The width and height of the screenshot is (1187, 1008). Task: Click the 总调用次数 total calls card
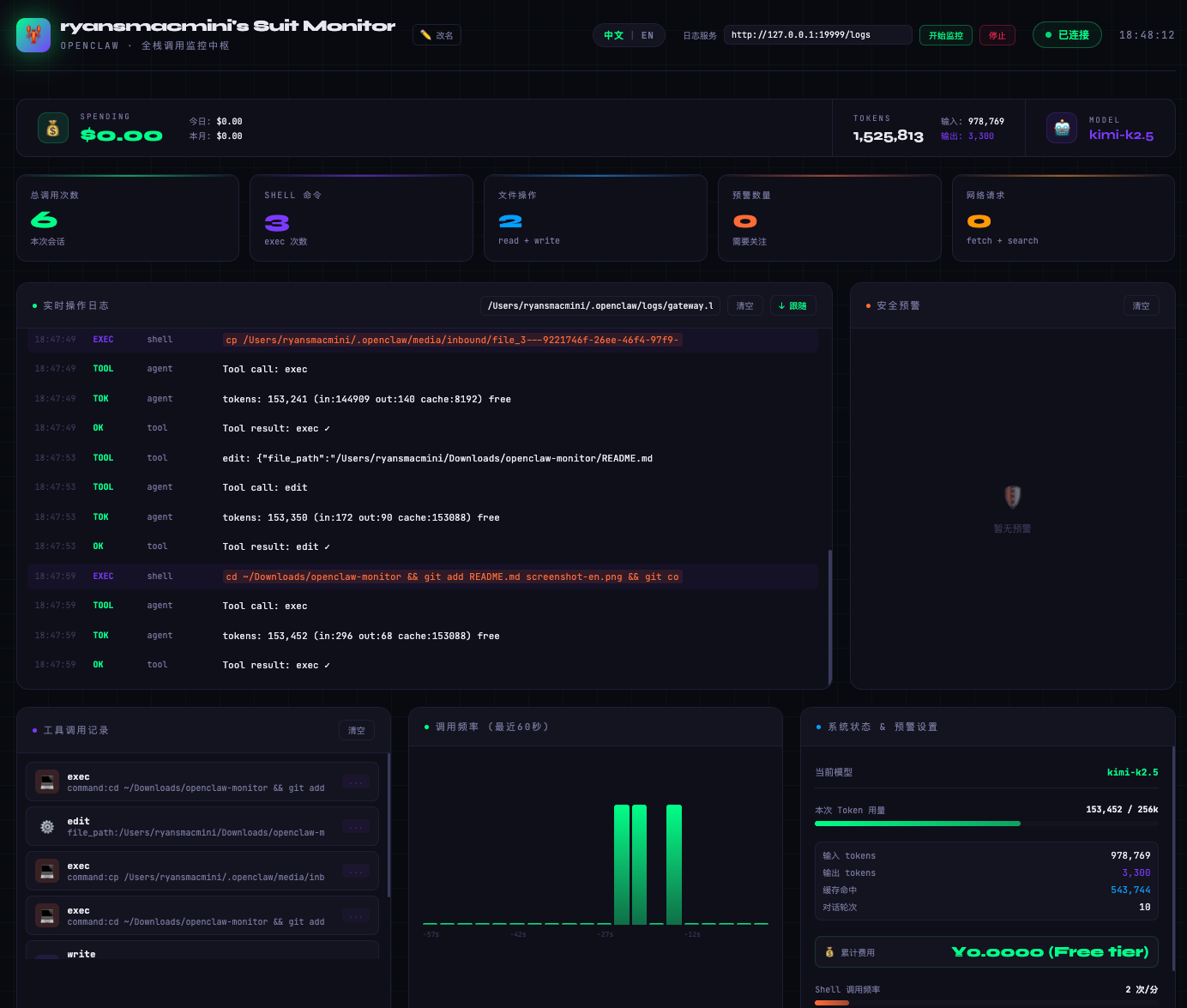point(128,218)
